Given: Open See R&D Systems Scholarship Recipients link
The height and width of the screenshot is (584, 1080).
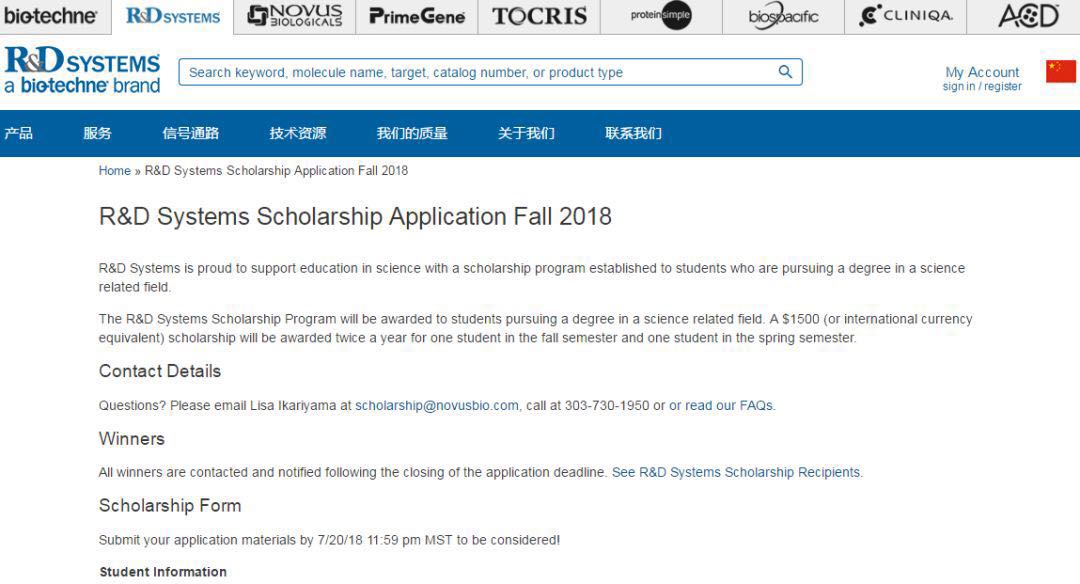Looking at the screenshot, I should (x=736, y=472).
